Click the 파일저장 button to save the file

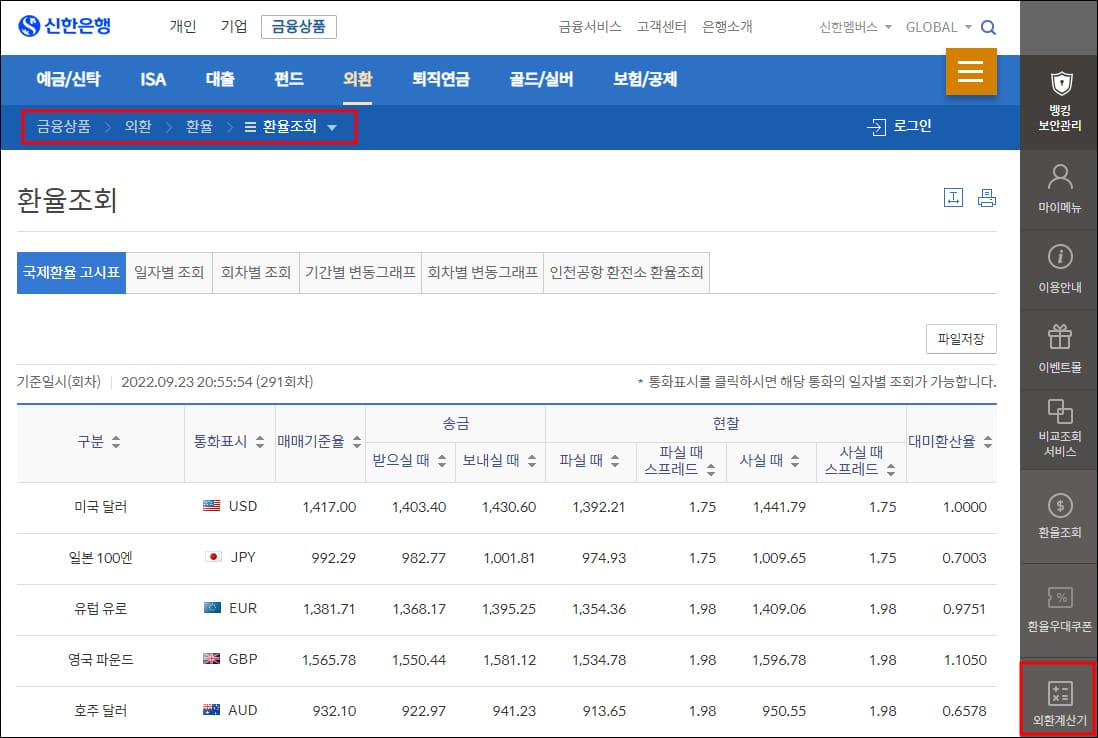[x=961, y=338]
